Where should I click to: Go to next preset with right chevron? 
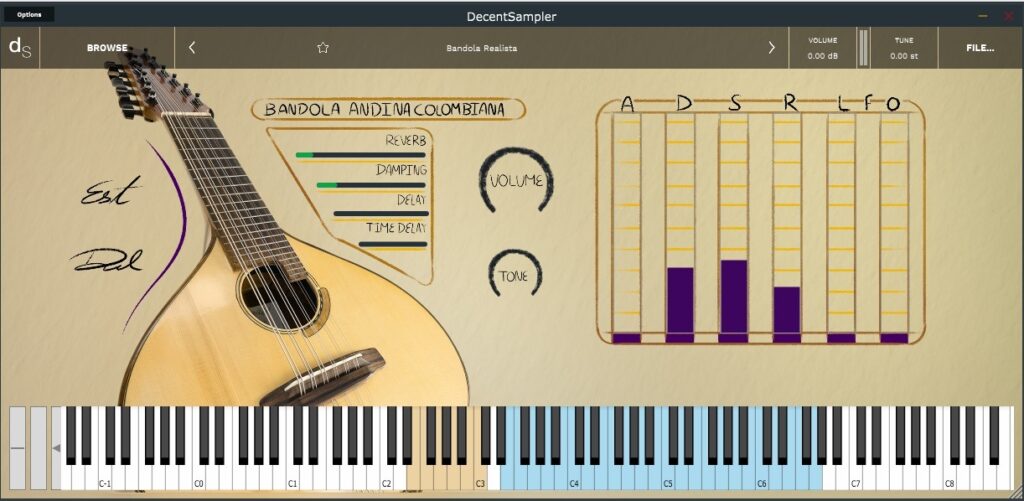771,48
